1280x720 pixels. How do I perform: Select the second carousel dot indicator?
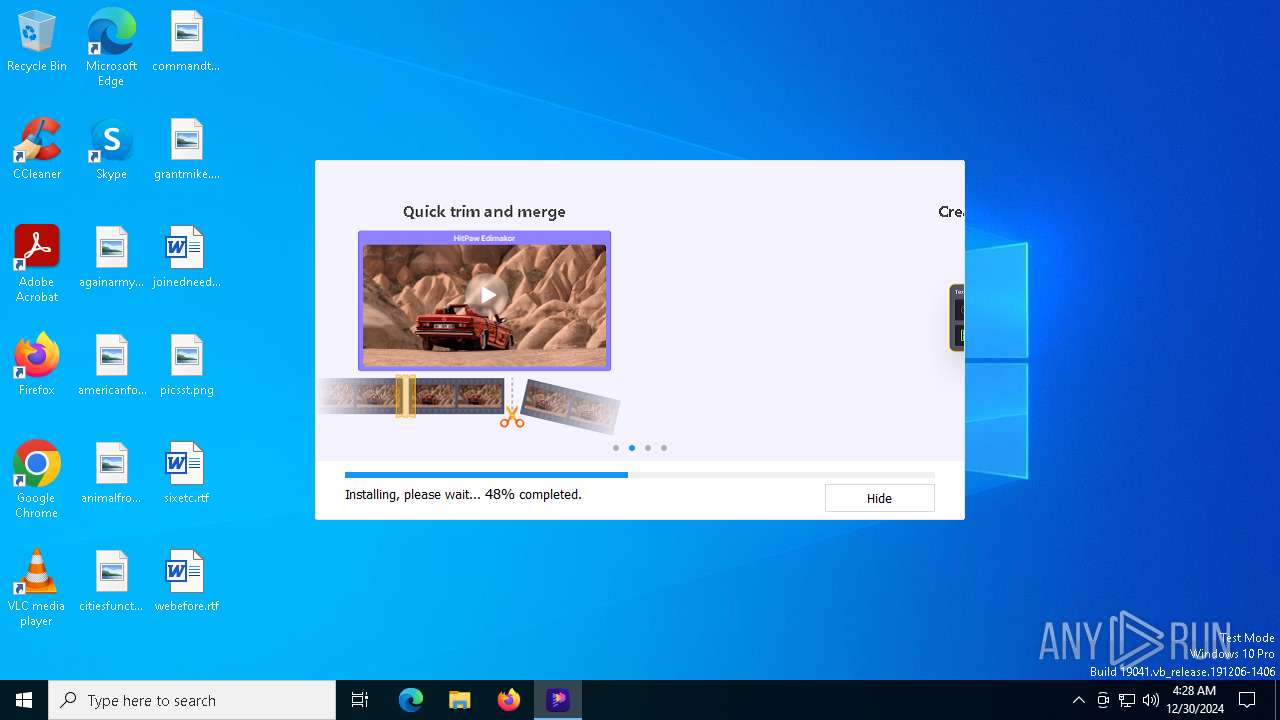(x=632, y=448)
